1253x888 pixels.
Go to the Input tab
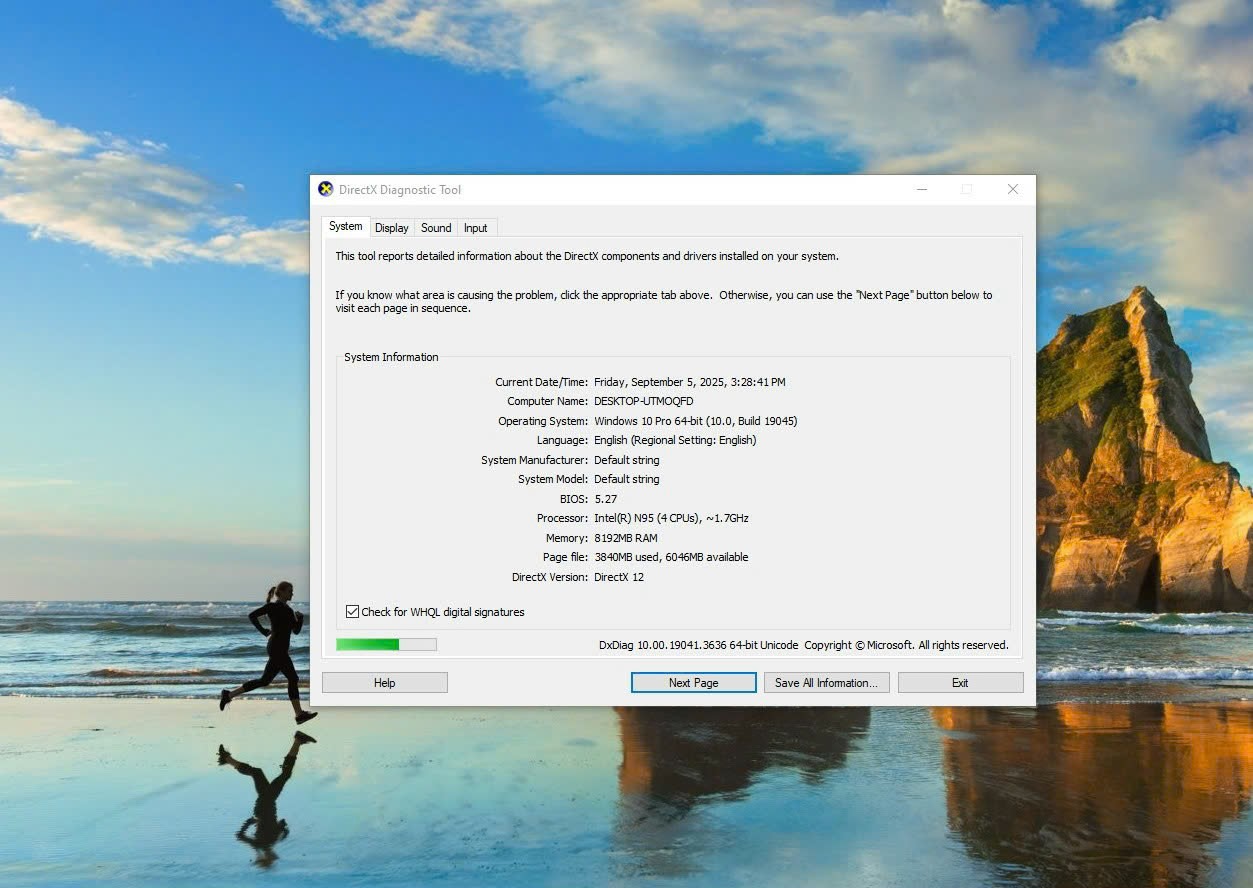(x=476, y=228)
